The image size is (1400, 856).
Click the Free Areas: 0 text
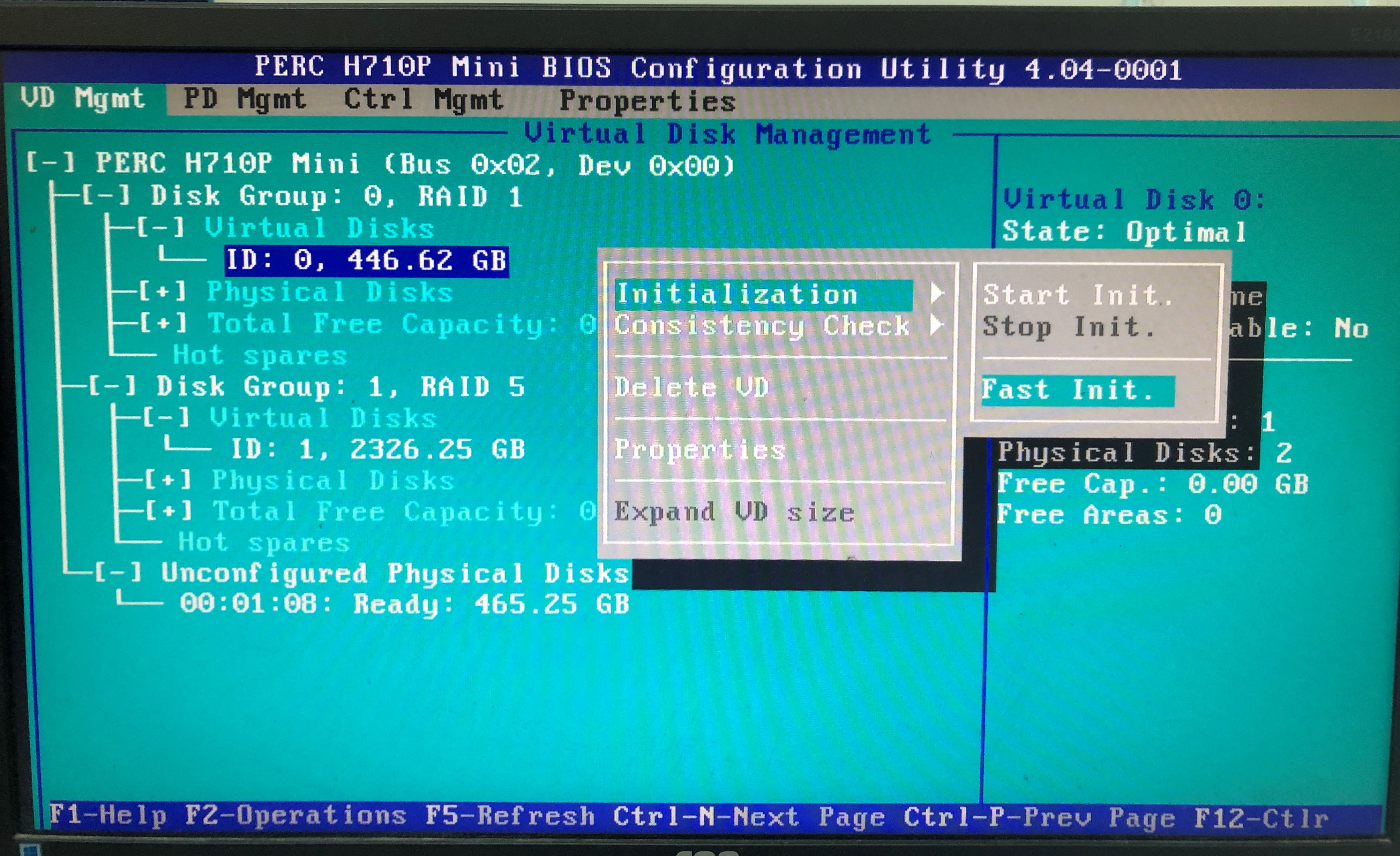point(1109,515)
